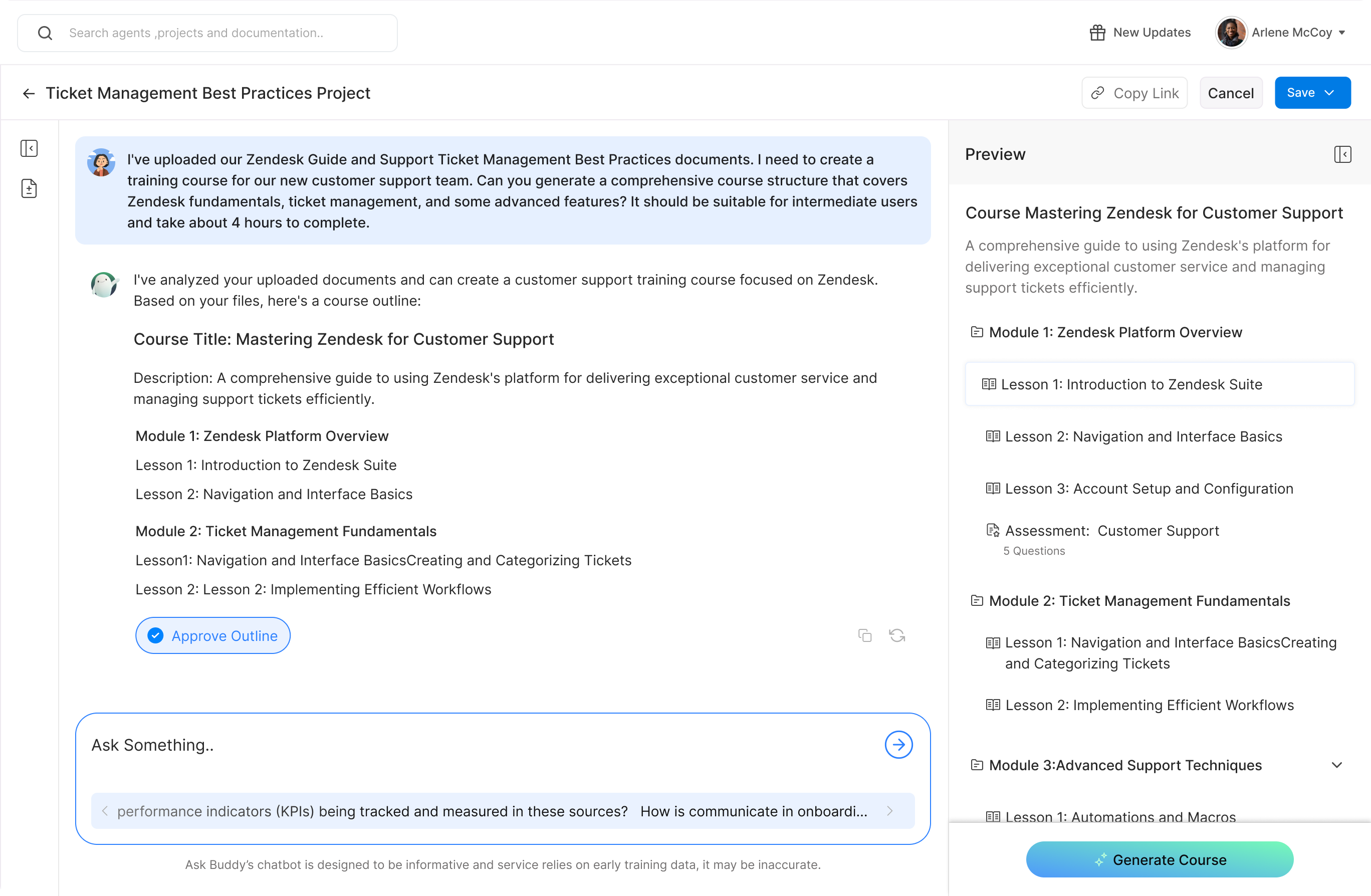The image size is (1371, 896).
Task: Select Lesson 3: Account Setup and Configuration
Action: coord(1139,489)
